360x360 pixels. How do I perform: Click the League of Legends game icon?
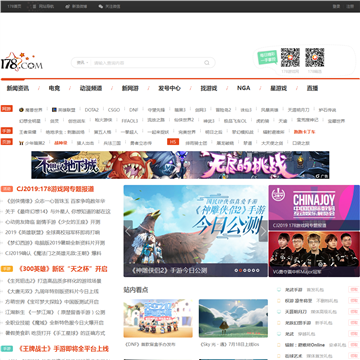(x=54, y=110)
